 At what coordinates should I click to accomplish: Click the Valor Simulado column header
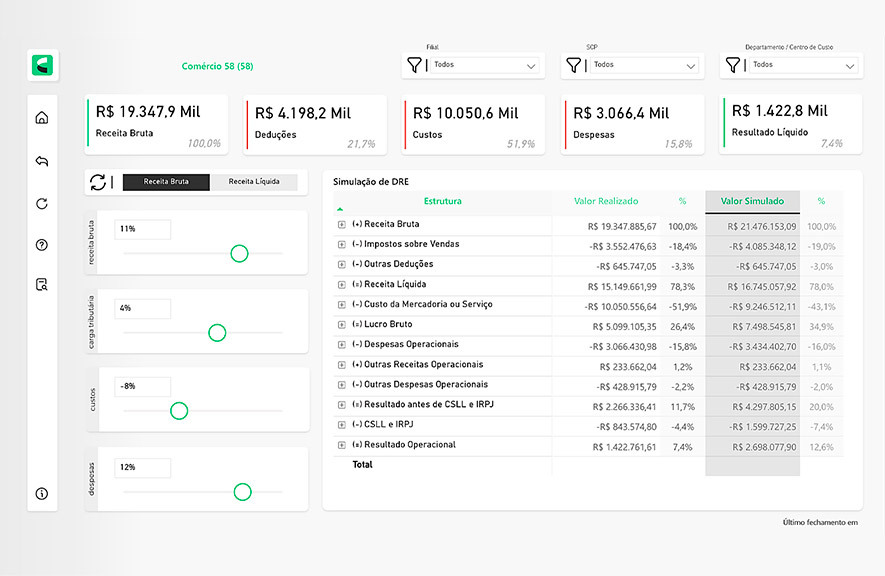point(752,201)
